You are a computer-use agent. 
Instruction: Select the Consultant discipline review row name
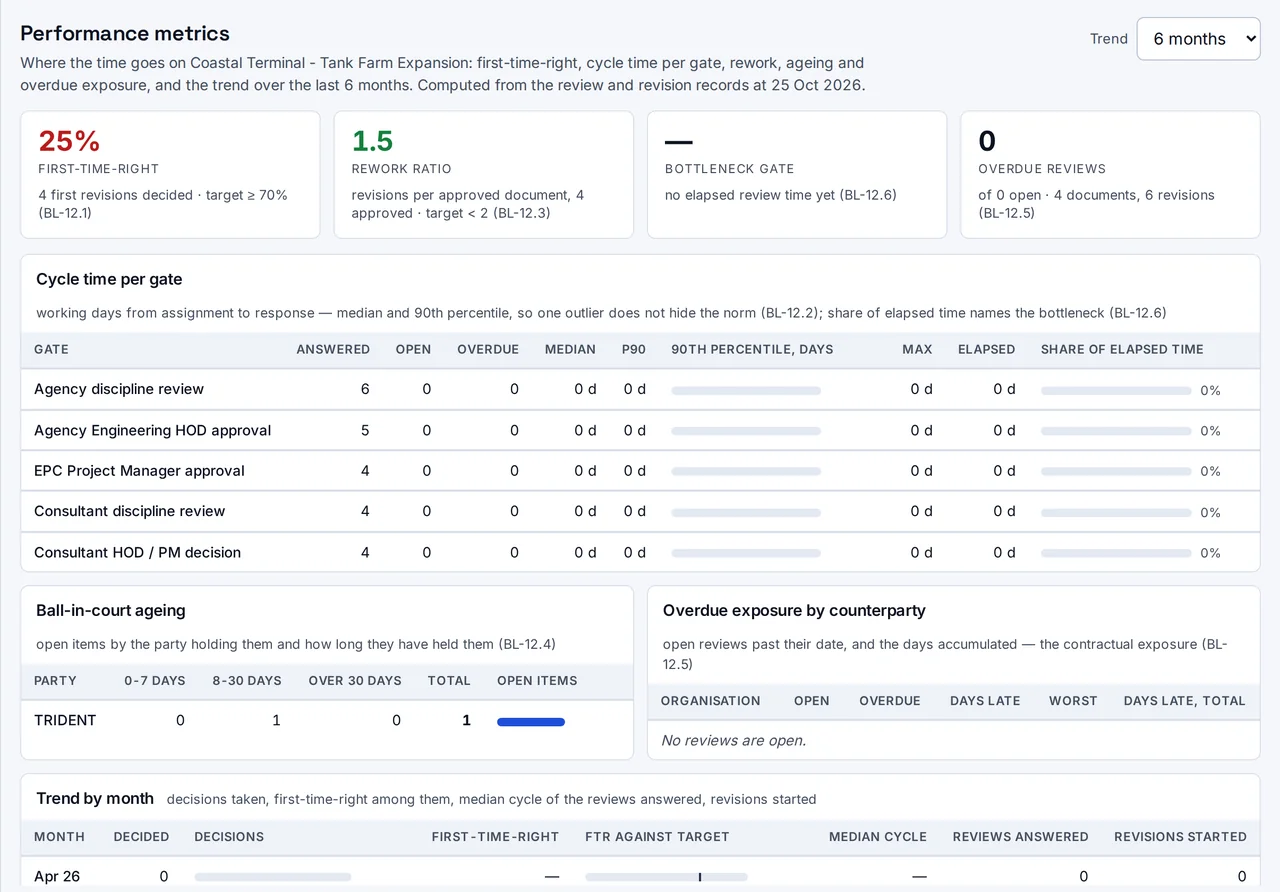tap(129, 511)
